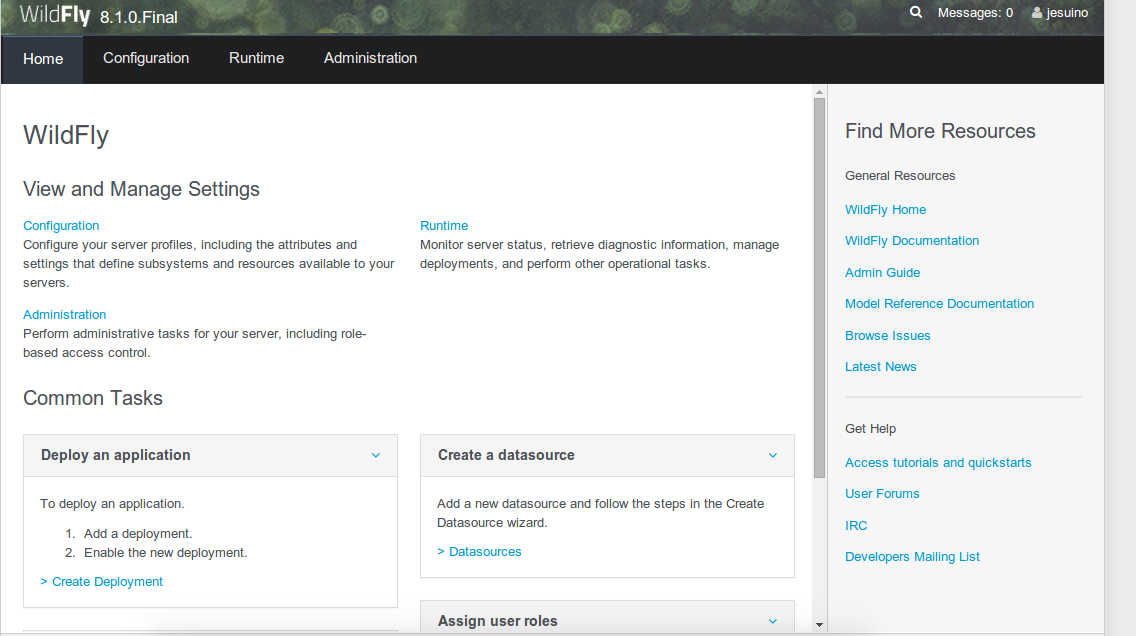Open the Admin Guide link
Image resolution: width=1136 pixels, height=636 pixels.
(882, 272)
